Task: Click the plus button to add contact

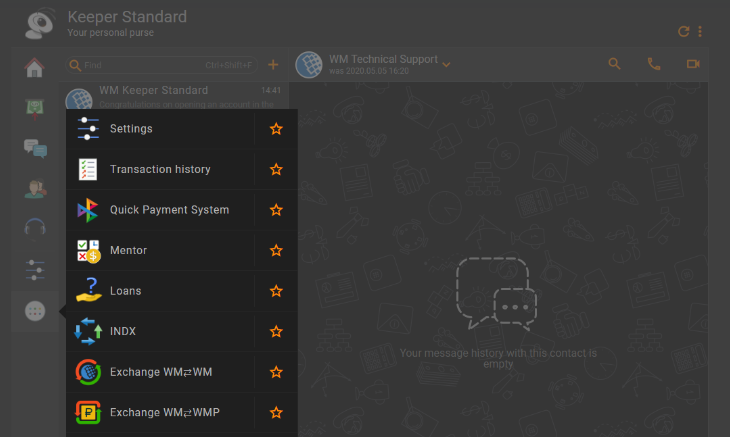Action: click(273, 65)
